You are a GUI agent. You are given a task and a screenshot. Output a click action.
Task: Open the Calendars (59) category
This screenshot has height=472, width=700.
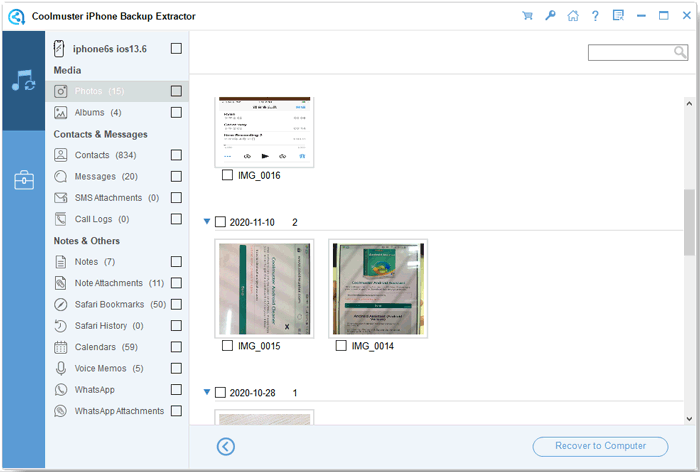[106, 347]
